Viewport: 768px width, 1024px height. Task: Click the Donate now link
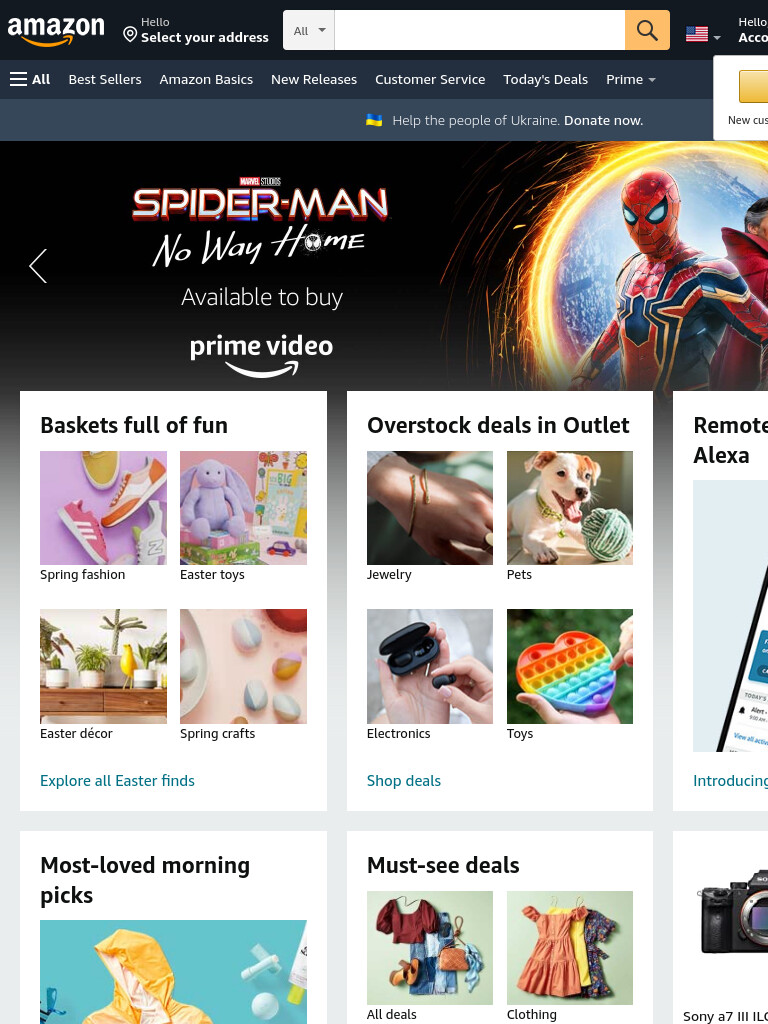[x=603, y=120]
